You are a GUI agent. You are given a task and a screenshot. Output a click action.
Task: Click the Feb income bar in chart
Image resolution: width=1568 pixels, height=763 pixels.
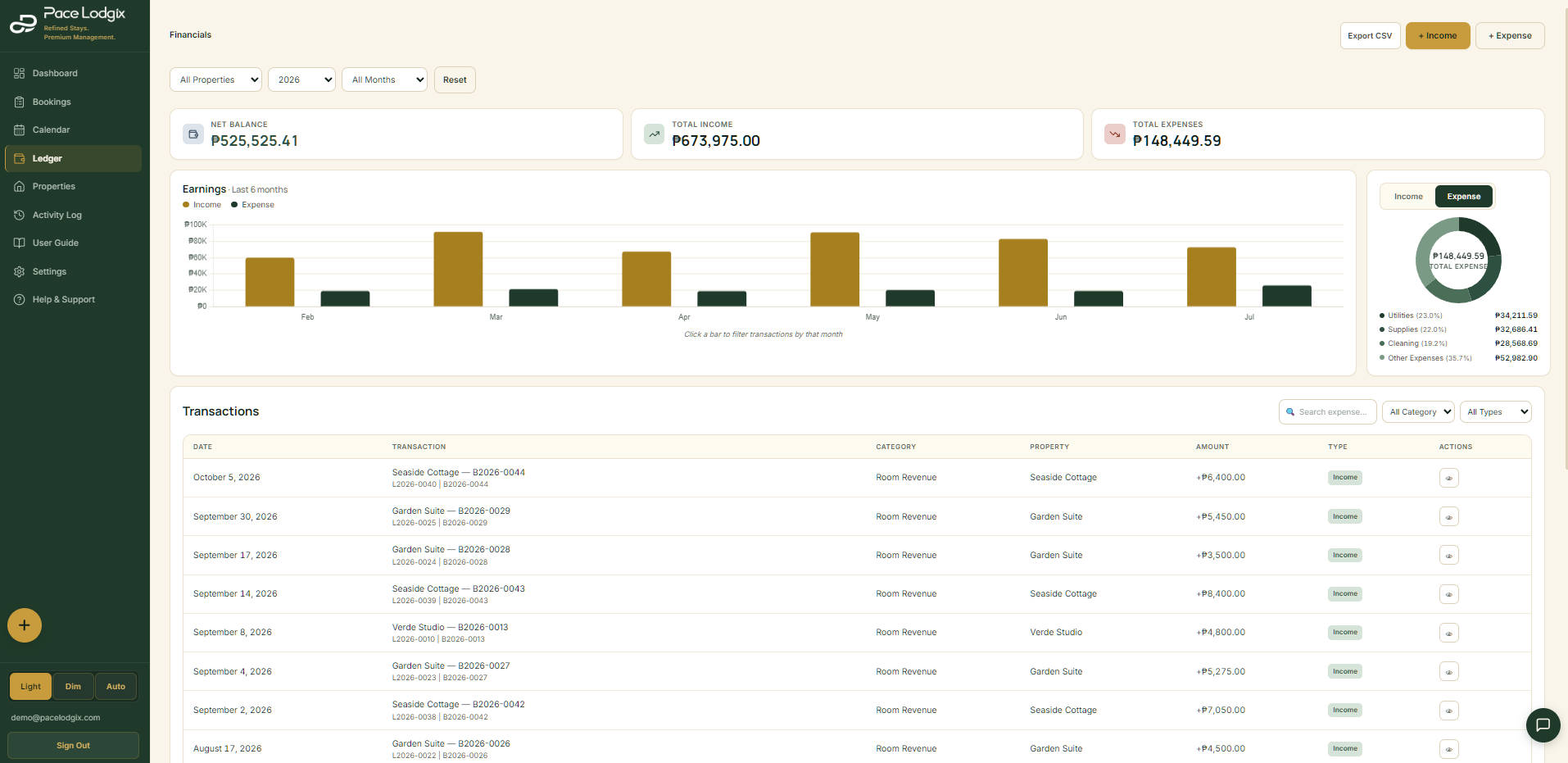(270, 282)
